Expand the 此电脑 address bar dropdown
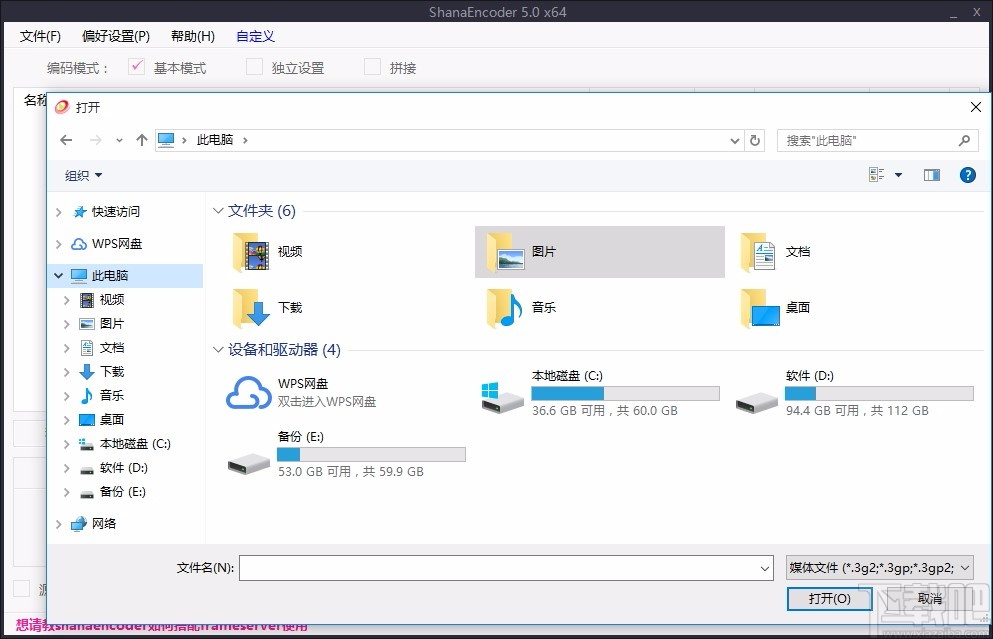The width and height of the screenshot is (993, 639). pos(734,140)
